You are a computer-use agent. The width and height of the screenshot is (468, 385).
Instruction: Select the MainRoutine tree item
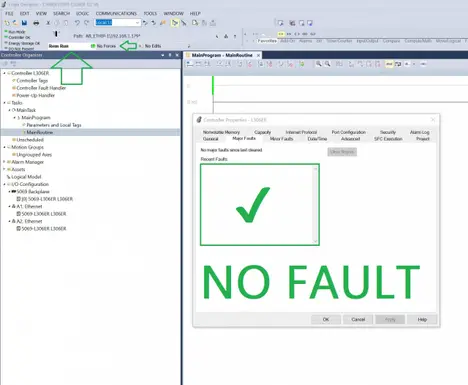coord(39,132)
